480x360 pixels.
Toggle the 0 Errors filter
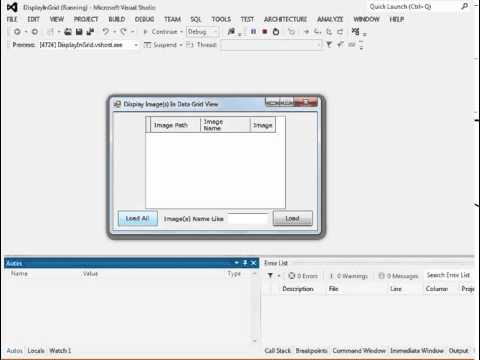coord(303,276)
